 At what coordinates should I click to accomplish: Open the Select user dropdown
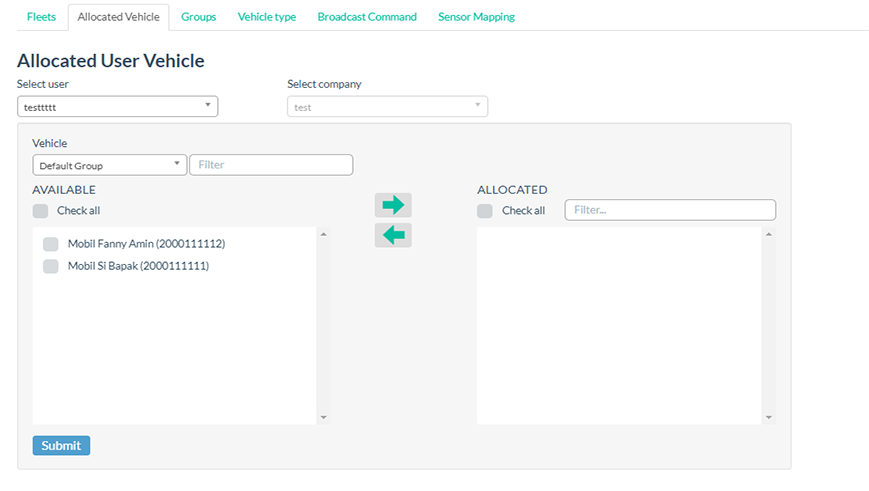coord(117,106)
